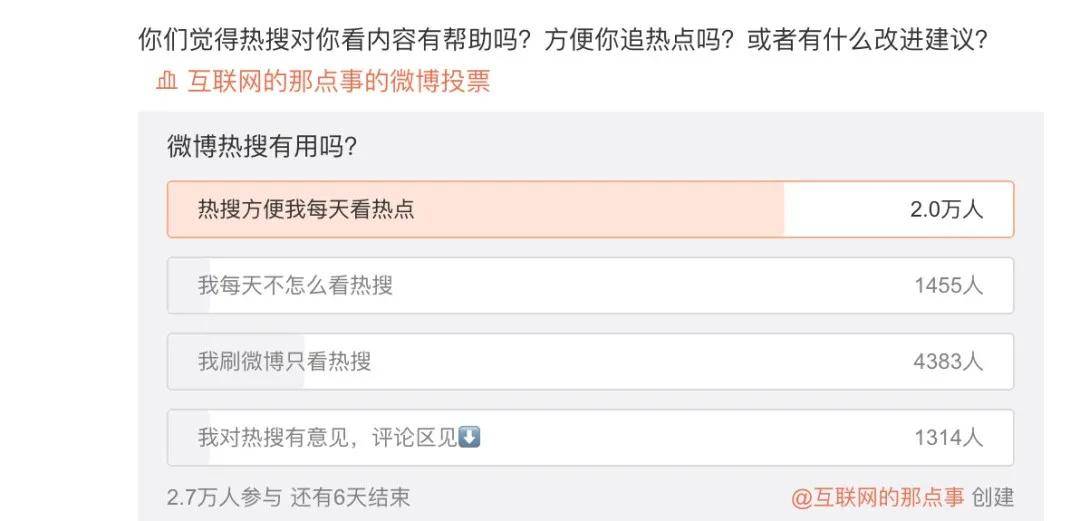1080x521 pixels.
Task: Open the 互联网的那点事的微博投票 link
Action: 338,82
